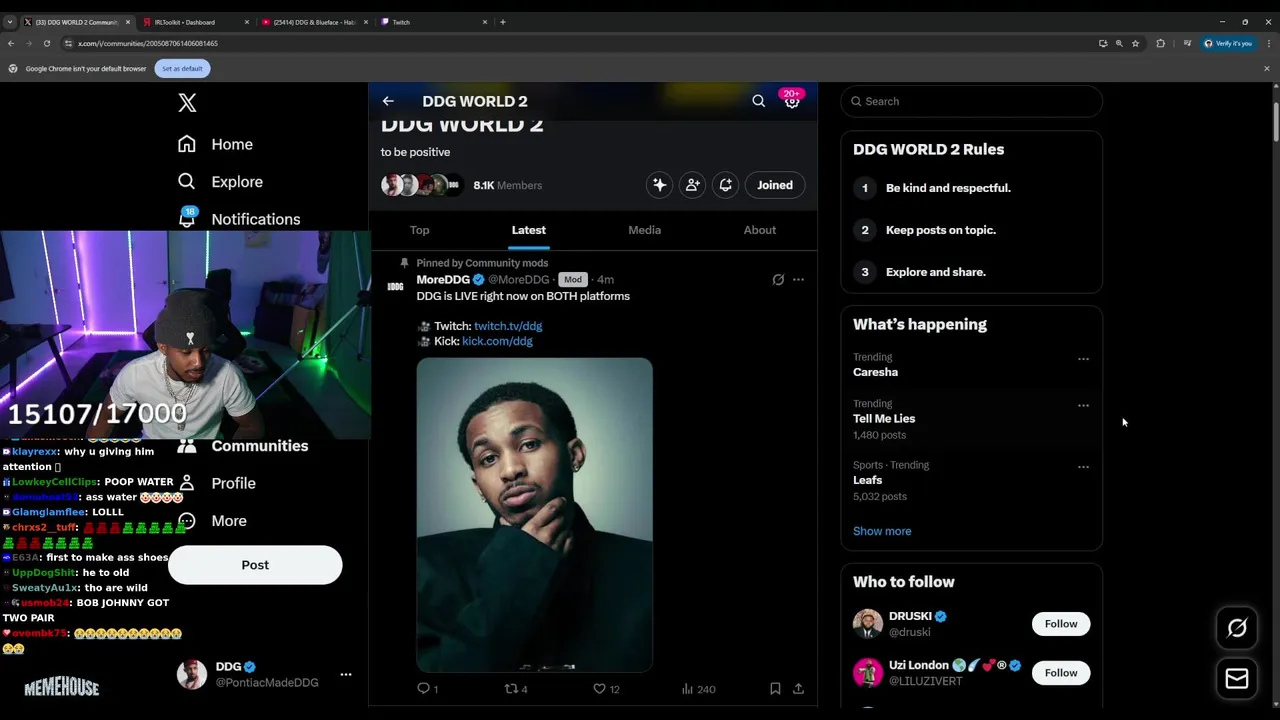
Task: Open twitch.tv/ddg link
Action: coord(508,326)
